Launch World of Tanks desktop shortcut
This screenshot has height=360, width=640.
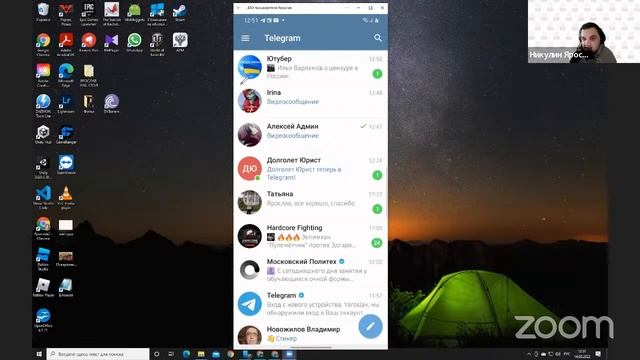[157, 44]
